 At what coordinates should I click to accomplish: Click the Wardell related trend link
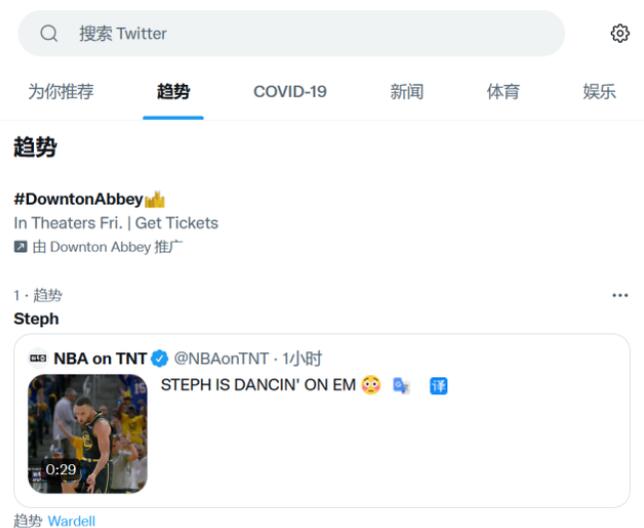(x=71, y=521)
